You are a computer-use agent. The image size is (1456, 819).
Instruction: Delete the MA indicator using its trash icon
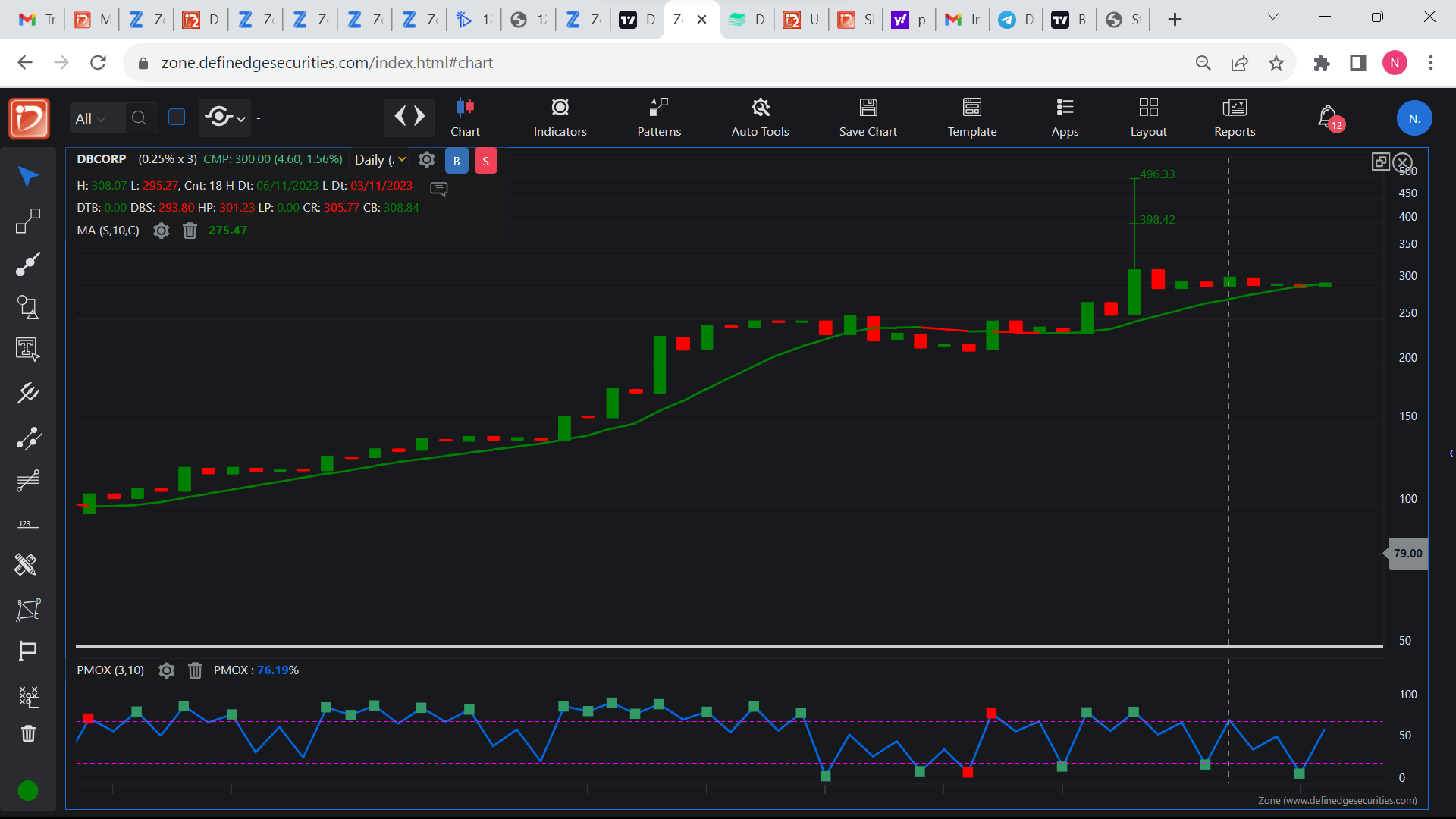190,231
